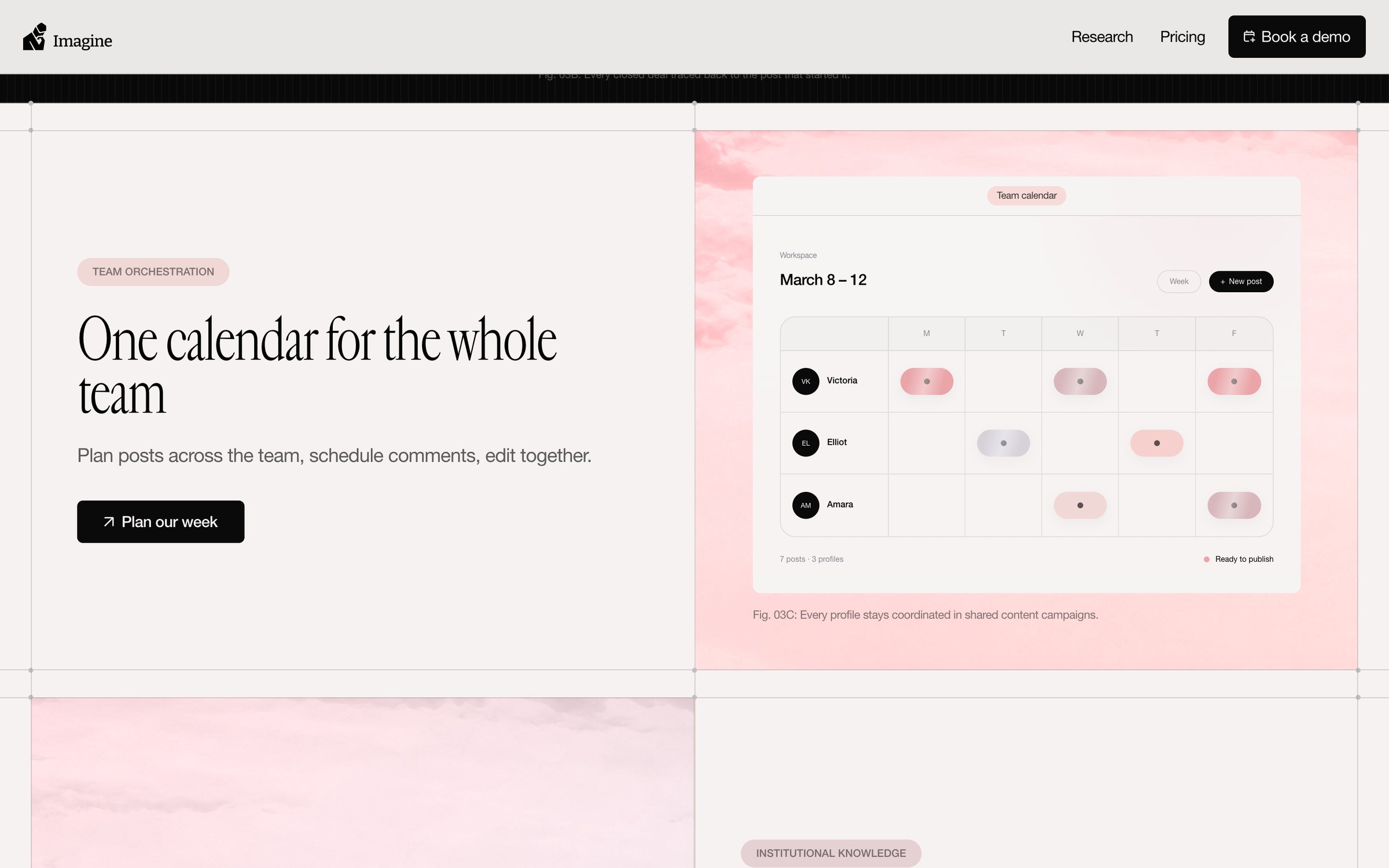The height and width of the screenshot is (868, 1389).
Task: Click the March 8 – 12 heading
Action: coord(823,280)
